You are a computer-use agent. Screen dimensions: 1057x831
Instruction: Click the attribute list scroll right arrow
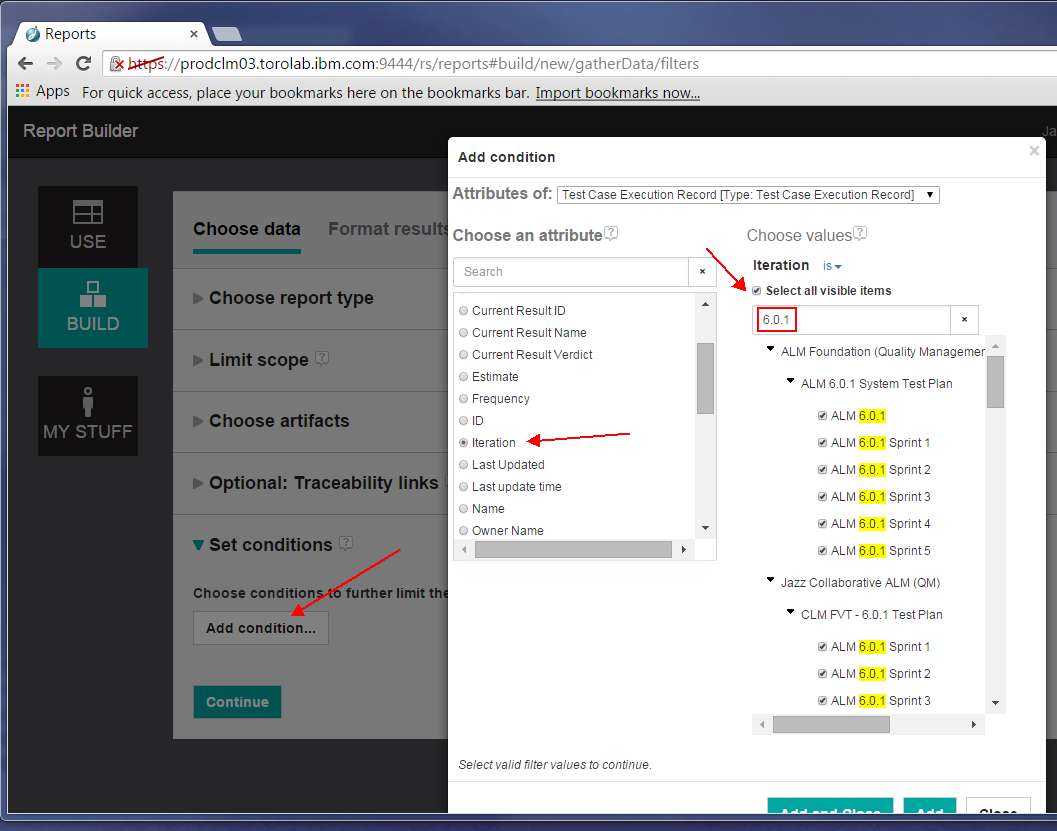[684, 549]
